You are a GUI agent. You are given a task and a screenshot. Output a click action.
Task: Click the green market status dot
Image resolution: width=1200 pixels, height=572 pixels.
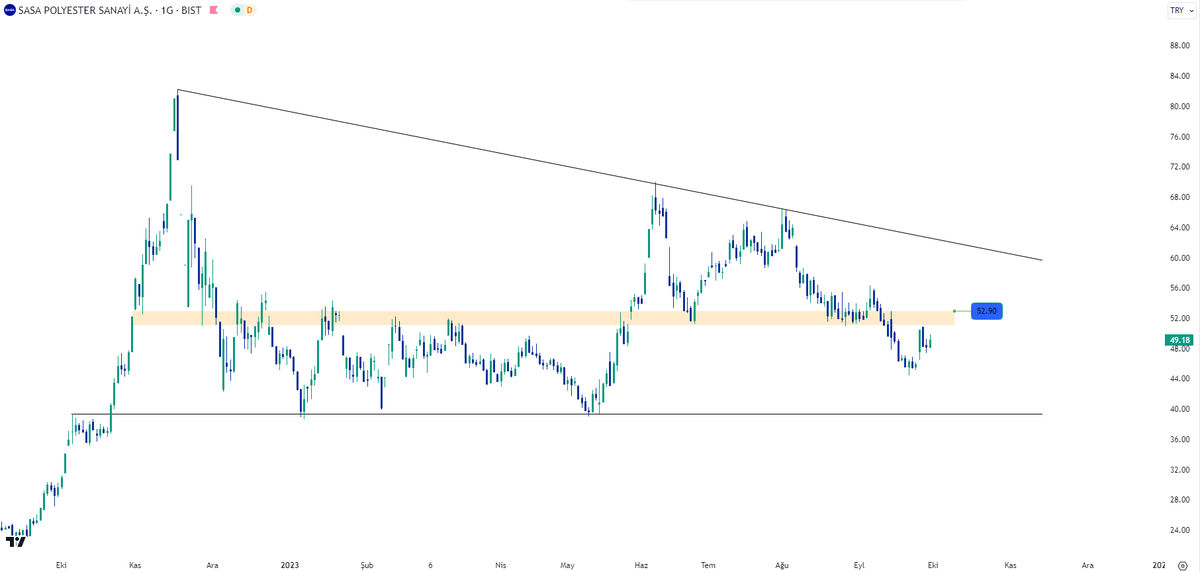tap(237, 10)
